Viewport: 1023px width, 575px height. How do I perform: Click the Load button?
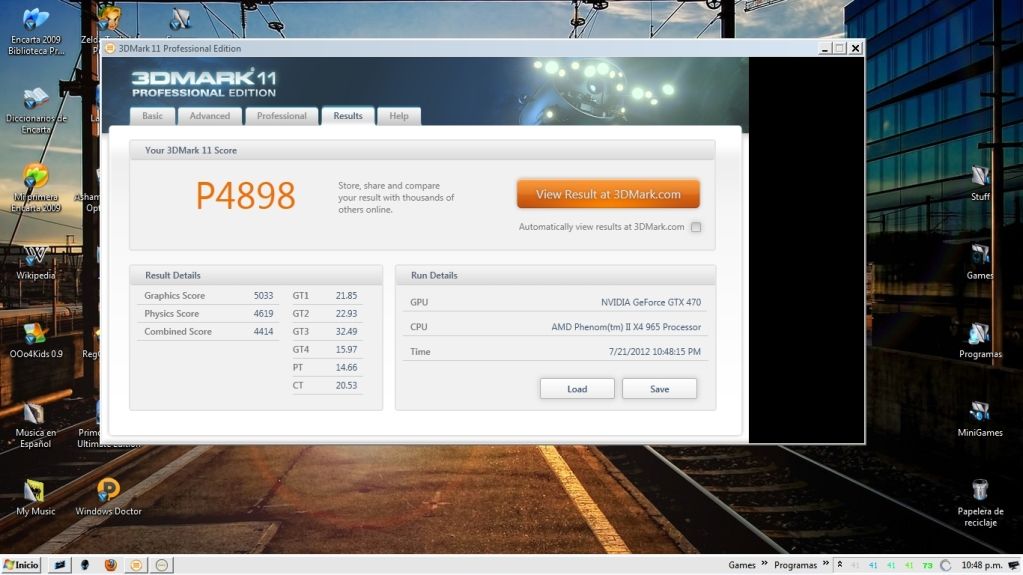(577, 388)
